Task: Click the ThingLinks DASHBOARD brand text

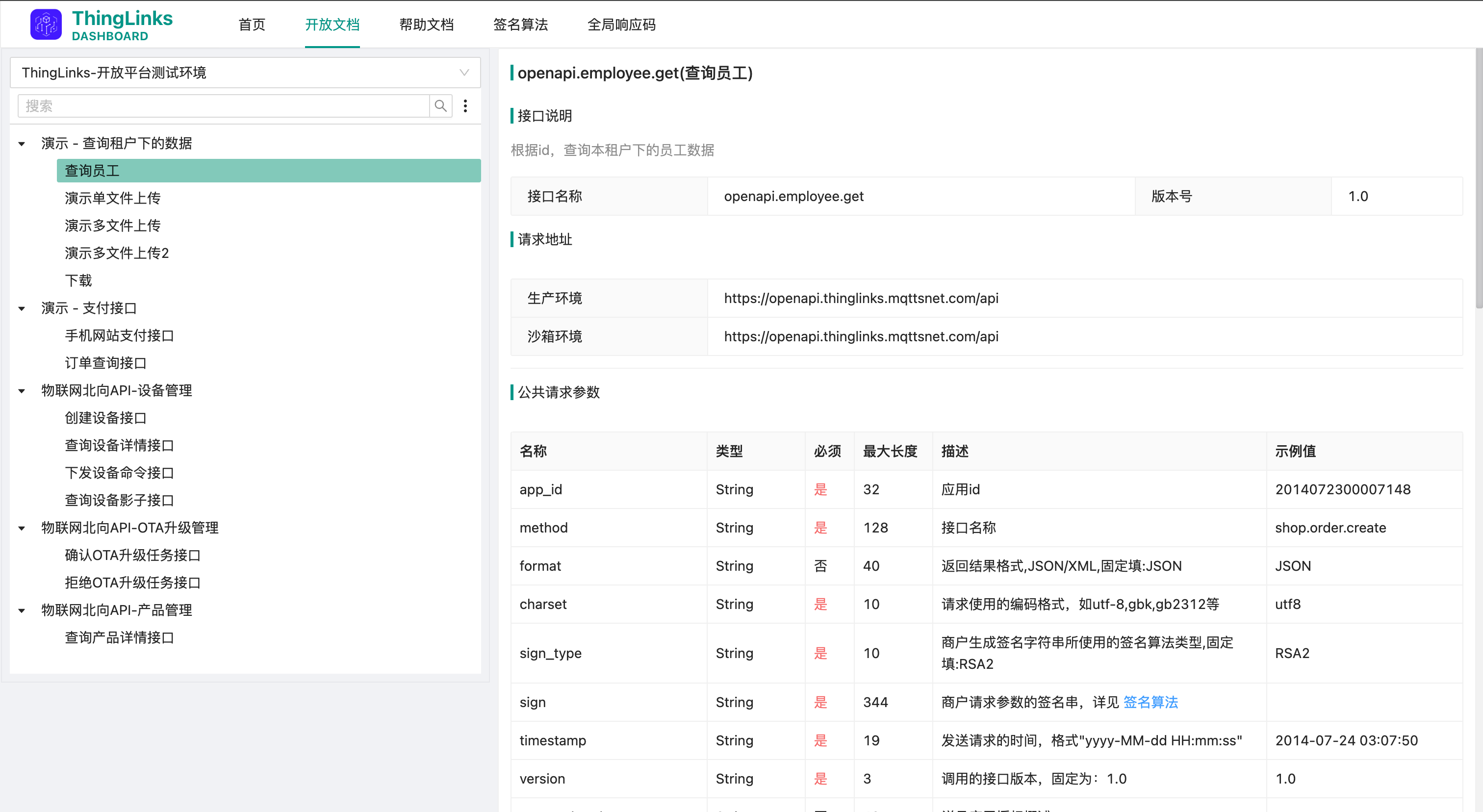Action: [x=122, y=25]
